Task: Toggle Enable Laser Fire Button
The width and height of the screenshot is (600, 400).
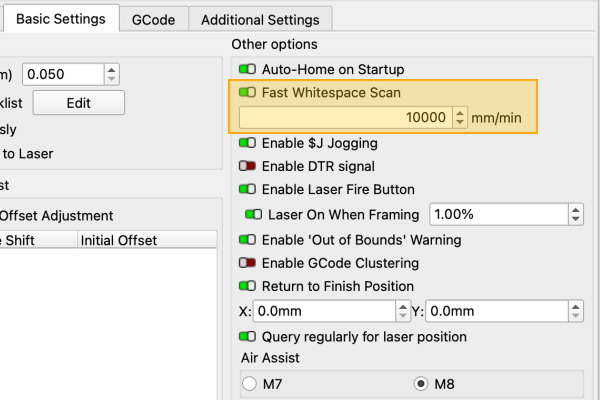Action: (248, 189)
